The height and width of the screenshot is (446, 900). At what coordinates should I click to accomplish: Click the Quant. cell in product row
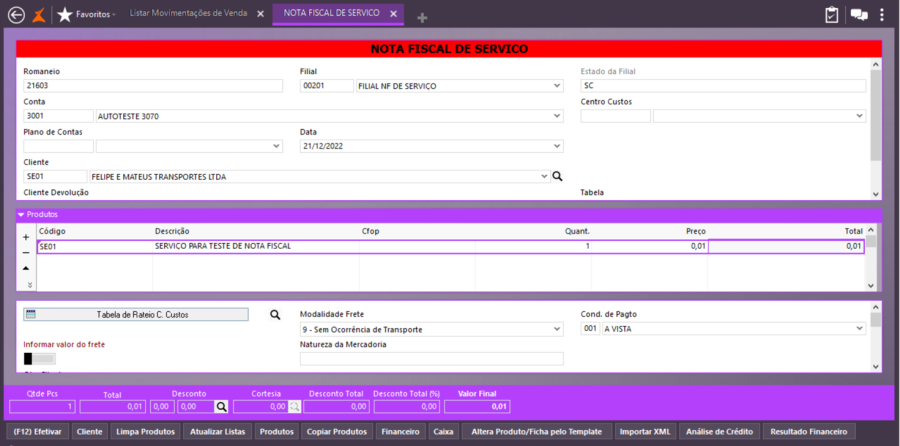pyautogui.click(x=533, y=246)
